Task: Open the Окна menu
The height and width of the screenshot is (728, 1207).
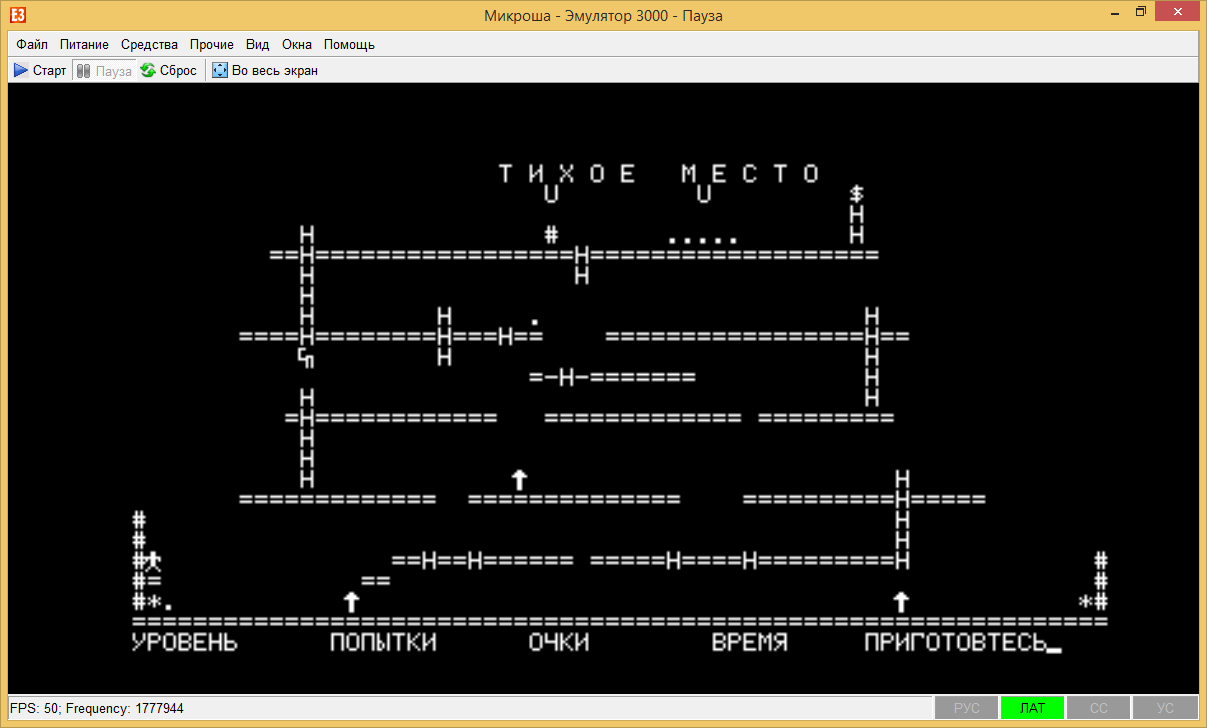Action: (297, 44)
